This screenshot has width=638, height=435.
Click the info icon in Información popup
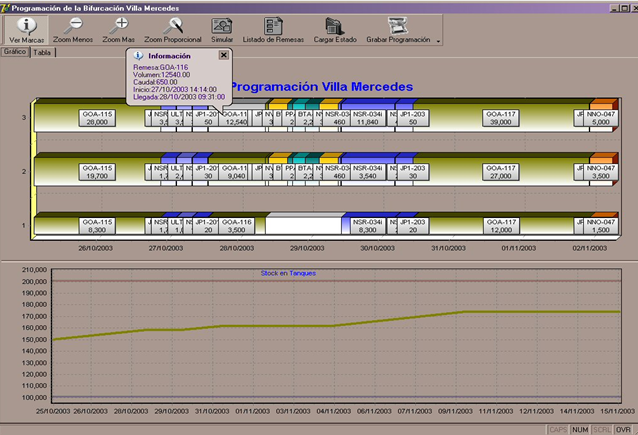point(138,56)
